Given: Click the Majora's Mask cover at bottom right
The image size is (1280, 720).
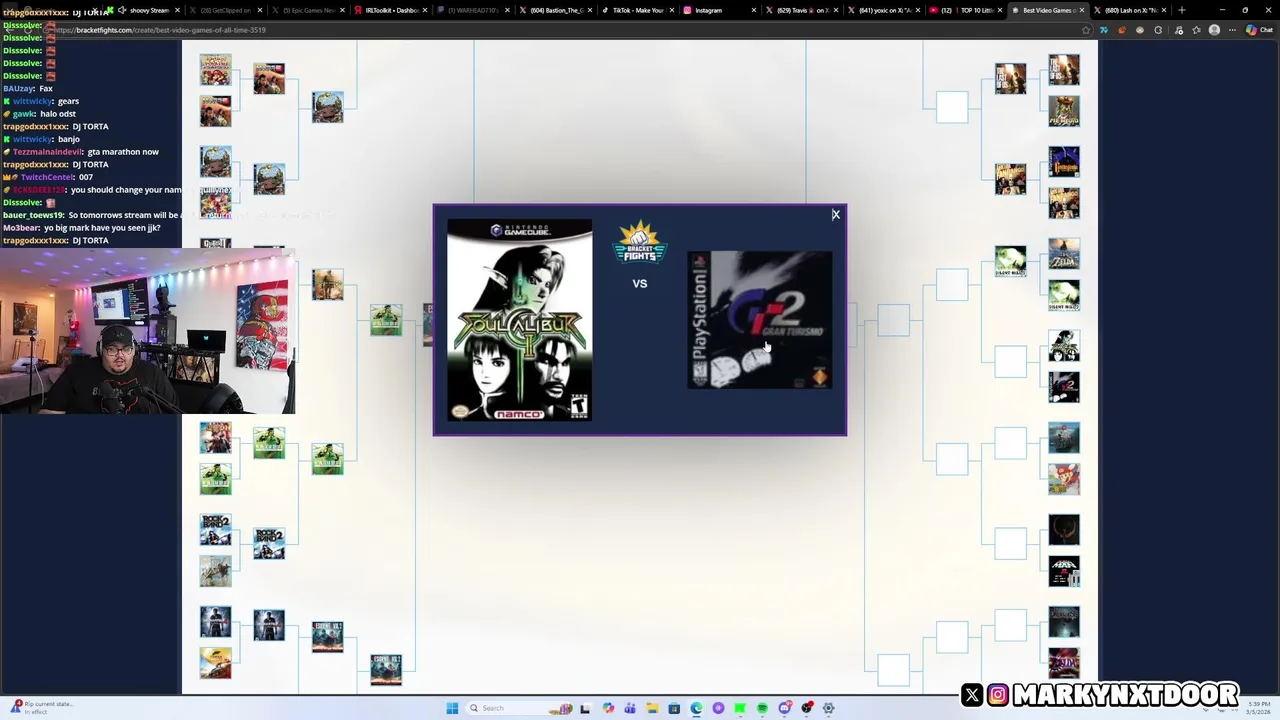Looking at the screenshot, I should click(1064, 663).
